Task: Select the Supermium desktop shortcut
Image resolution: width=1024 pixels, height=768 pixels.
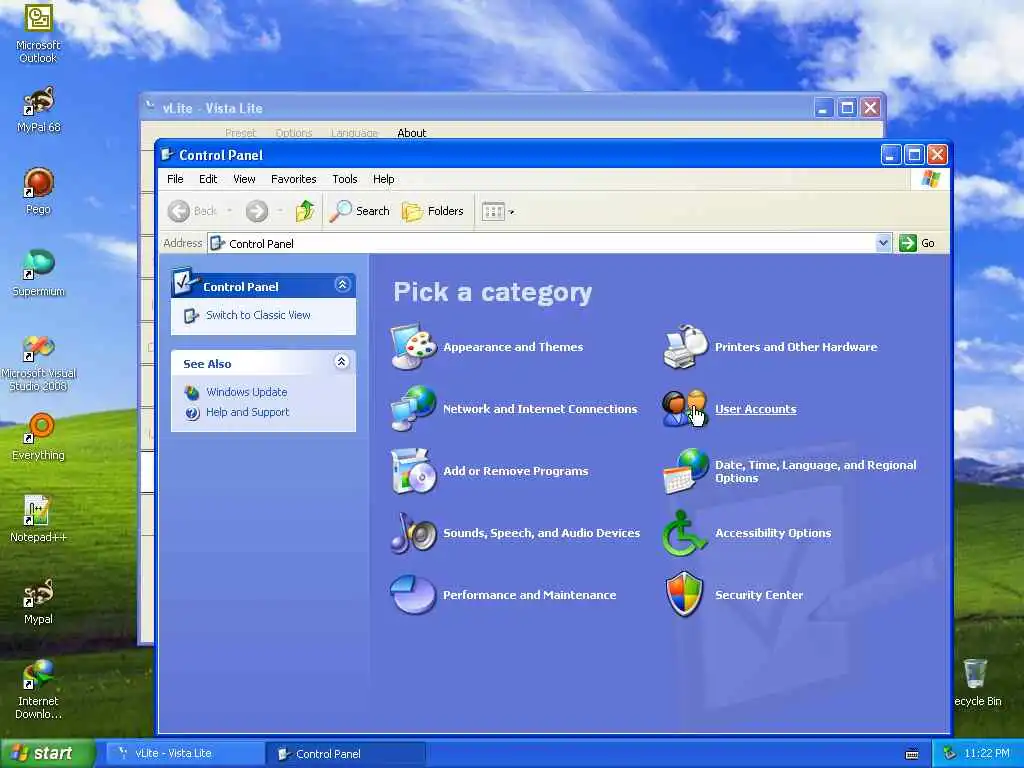Action: point(38,274)
